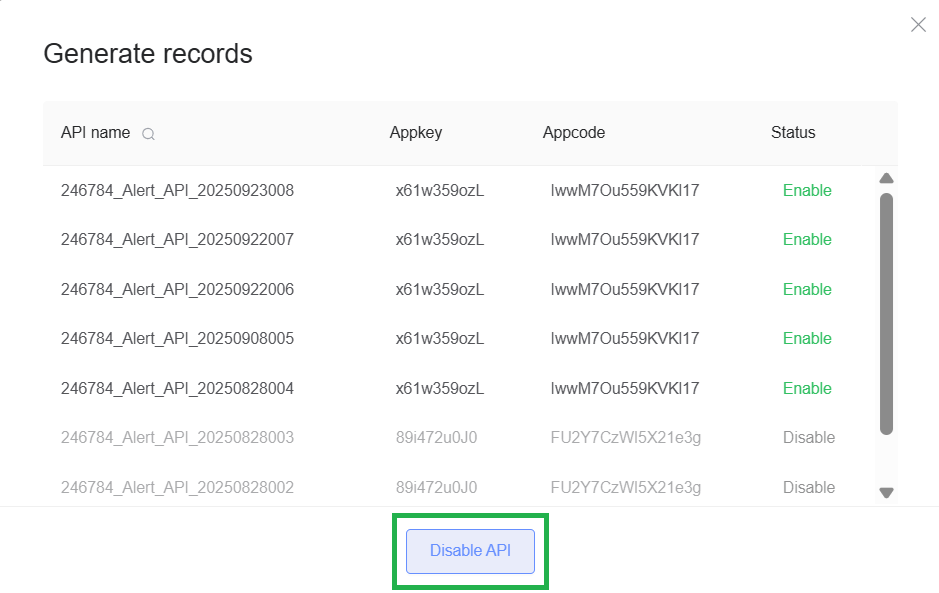The width and height of the screenshot is (939, 593).
Task: Click the Appkey column header
Action: [416, 132]
